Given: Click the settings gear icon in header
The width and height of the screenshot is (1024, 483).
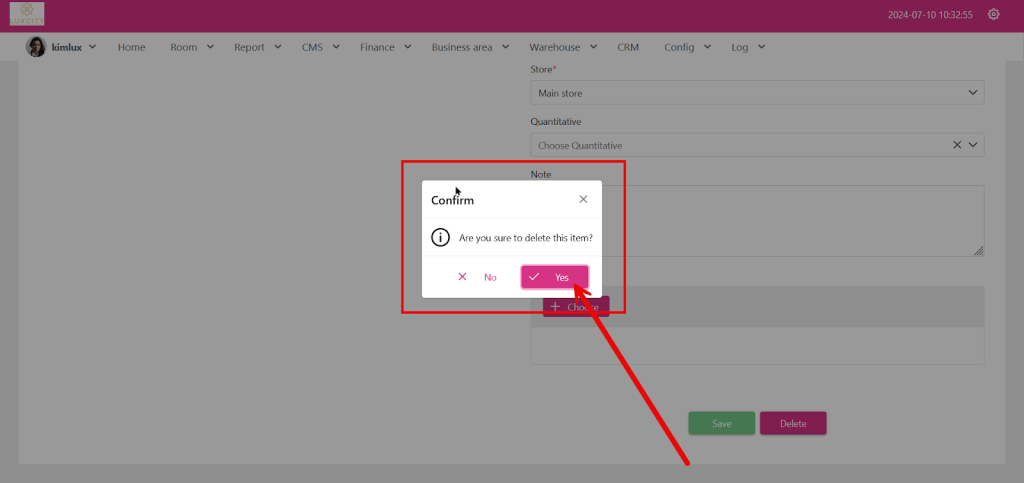Looking at the screenshot, I should [993, 15].
